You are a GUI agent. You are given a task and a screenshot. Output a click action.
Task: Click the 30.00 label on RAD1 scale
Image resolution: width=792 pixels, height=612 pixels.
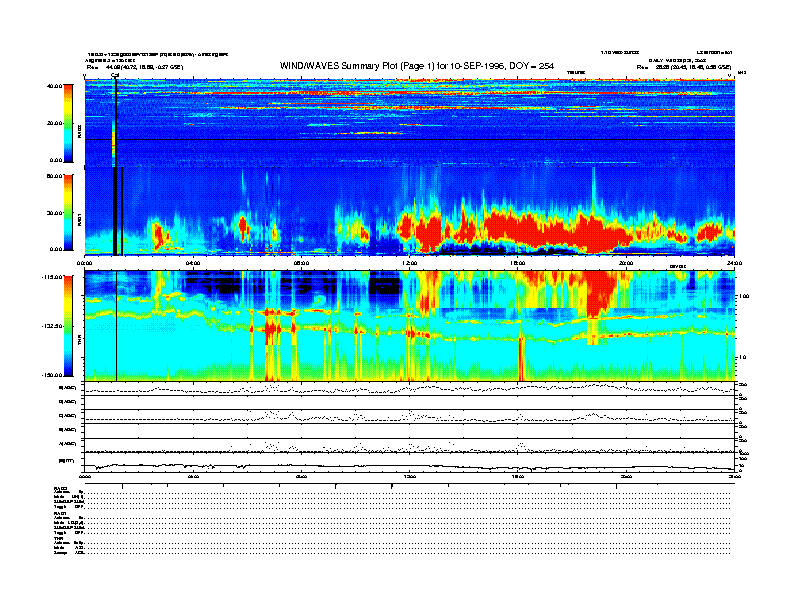54,213
